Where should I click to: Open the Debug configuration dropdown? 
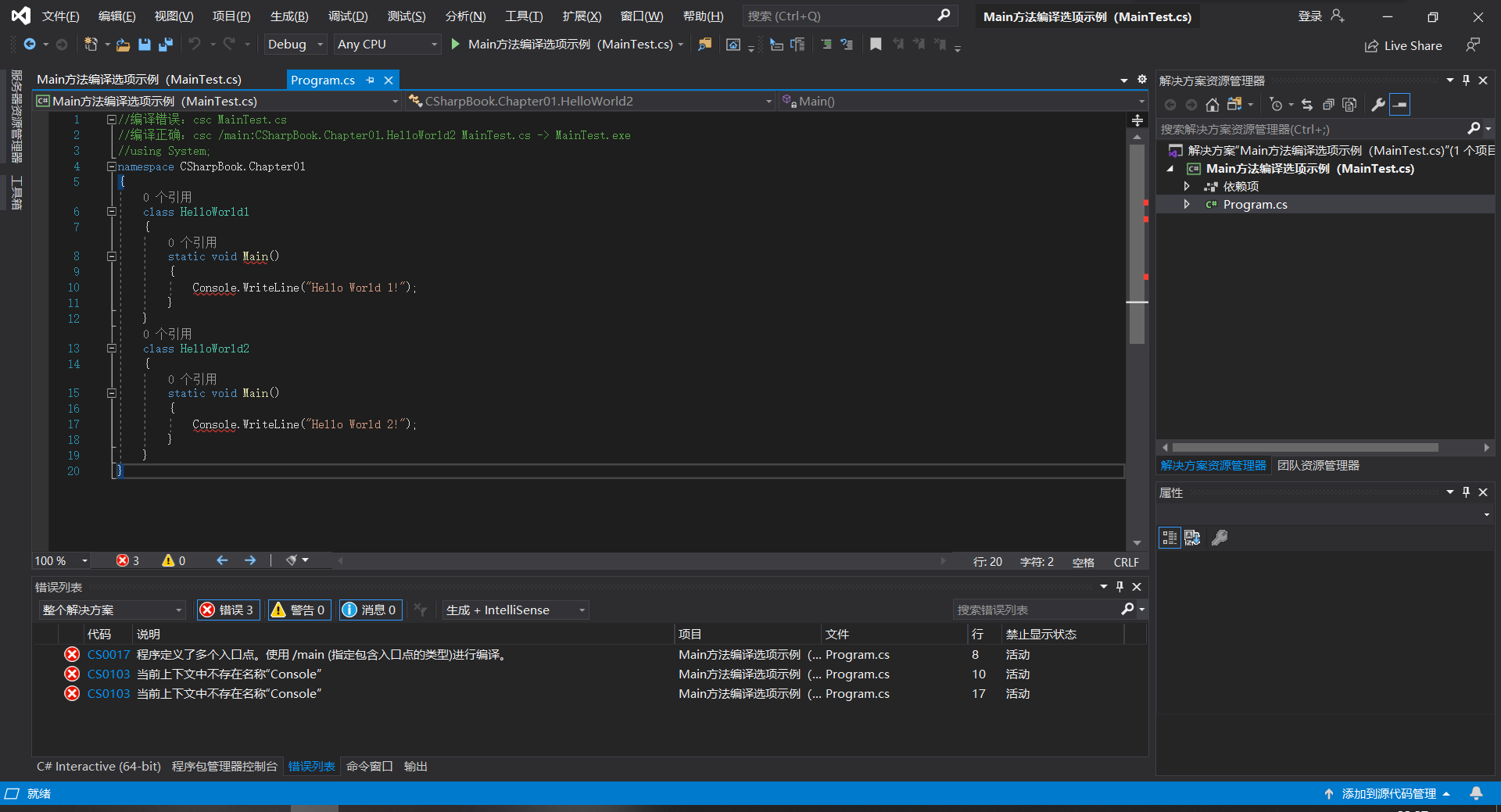tap(295, 45)
